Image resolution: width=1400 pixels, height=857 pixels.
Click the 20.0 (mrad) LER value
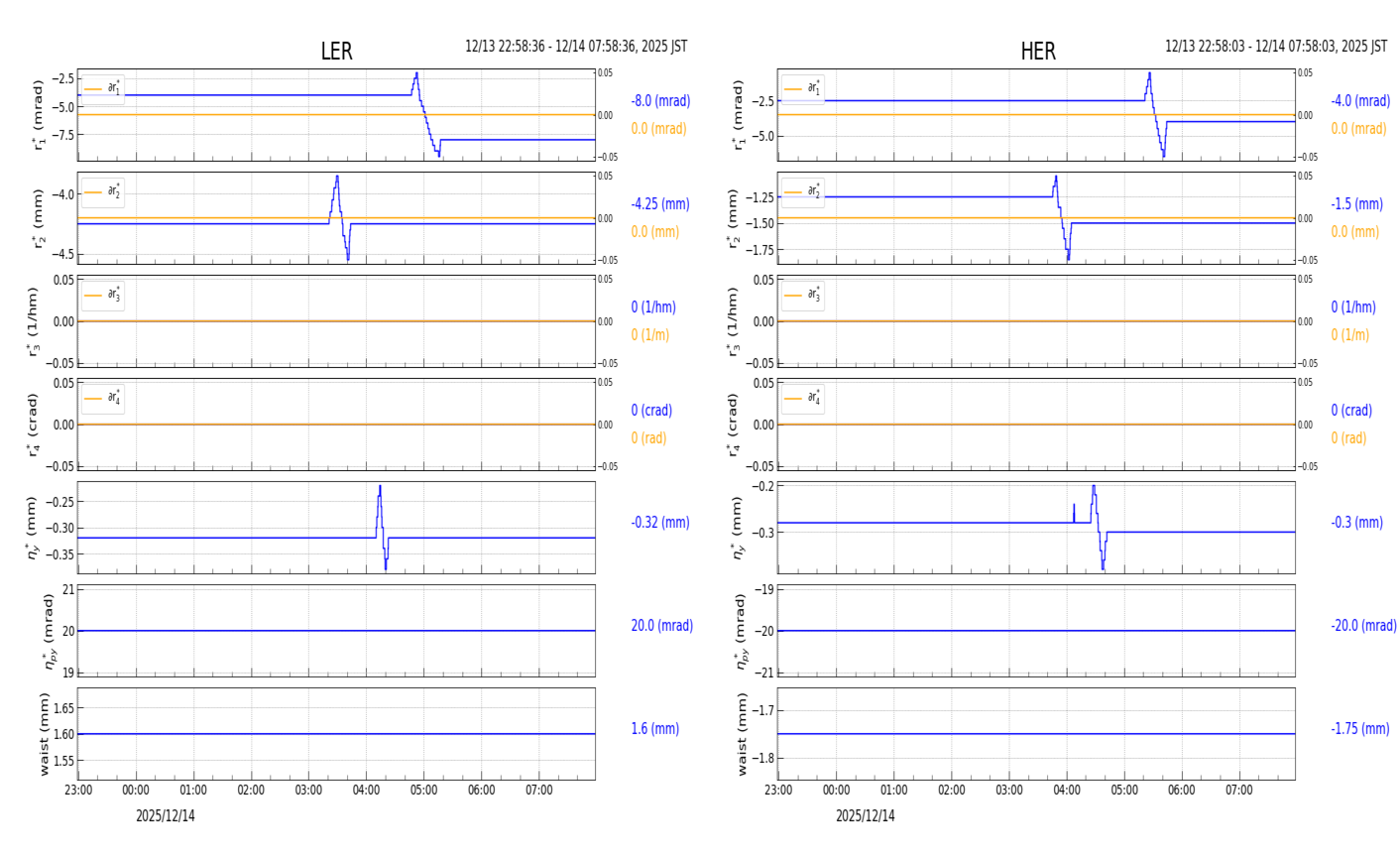pyautogui.click(x=662, y=626)
